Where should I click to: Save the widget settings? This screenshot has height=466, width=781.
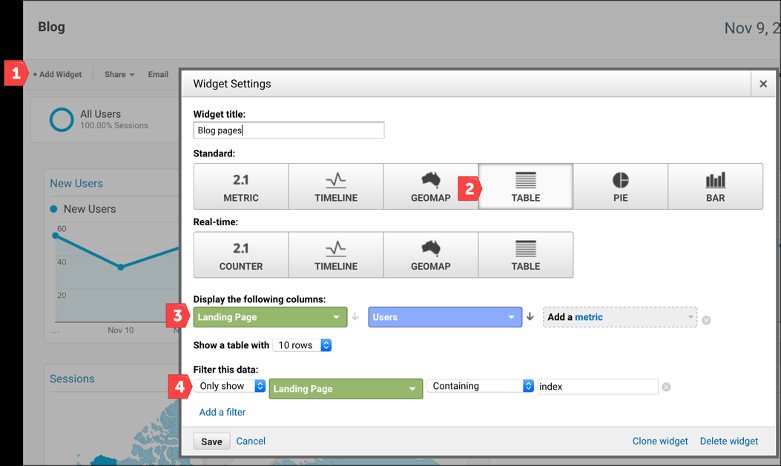coord(212,442)
